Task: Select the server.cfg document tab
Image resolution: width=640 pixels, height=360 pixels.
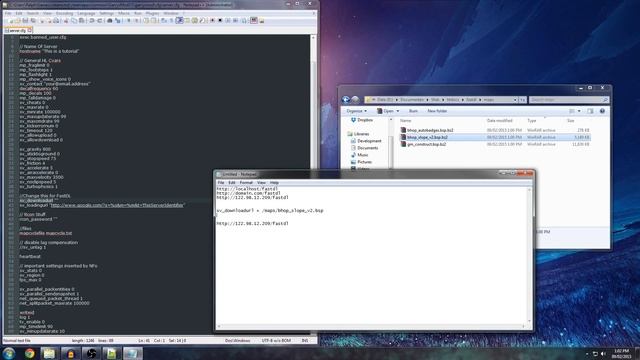Action: click(x=17, y=30)
